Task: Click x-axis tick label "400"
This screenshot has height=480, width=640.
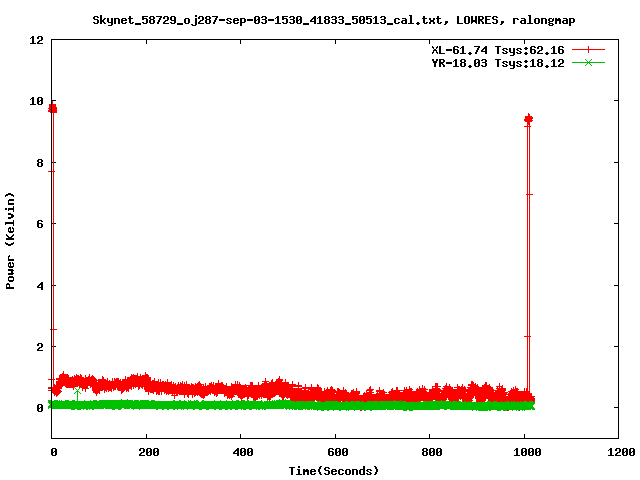Action: pyautogui.click(x=243, y=452)
